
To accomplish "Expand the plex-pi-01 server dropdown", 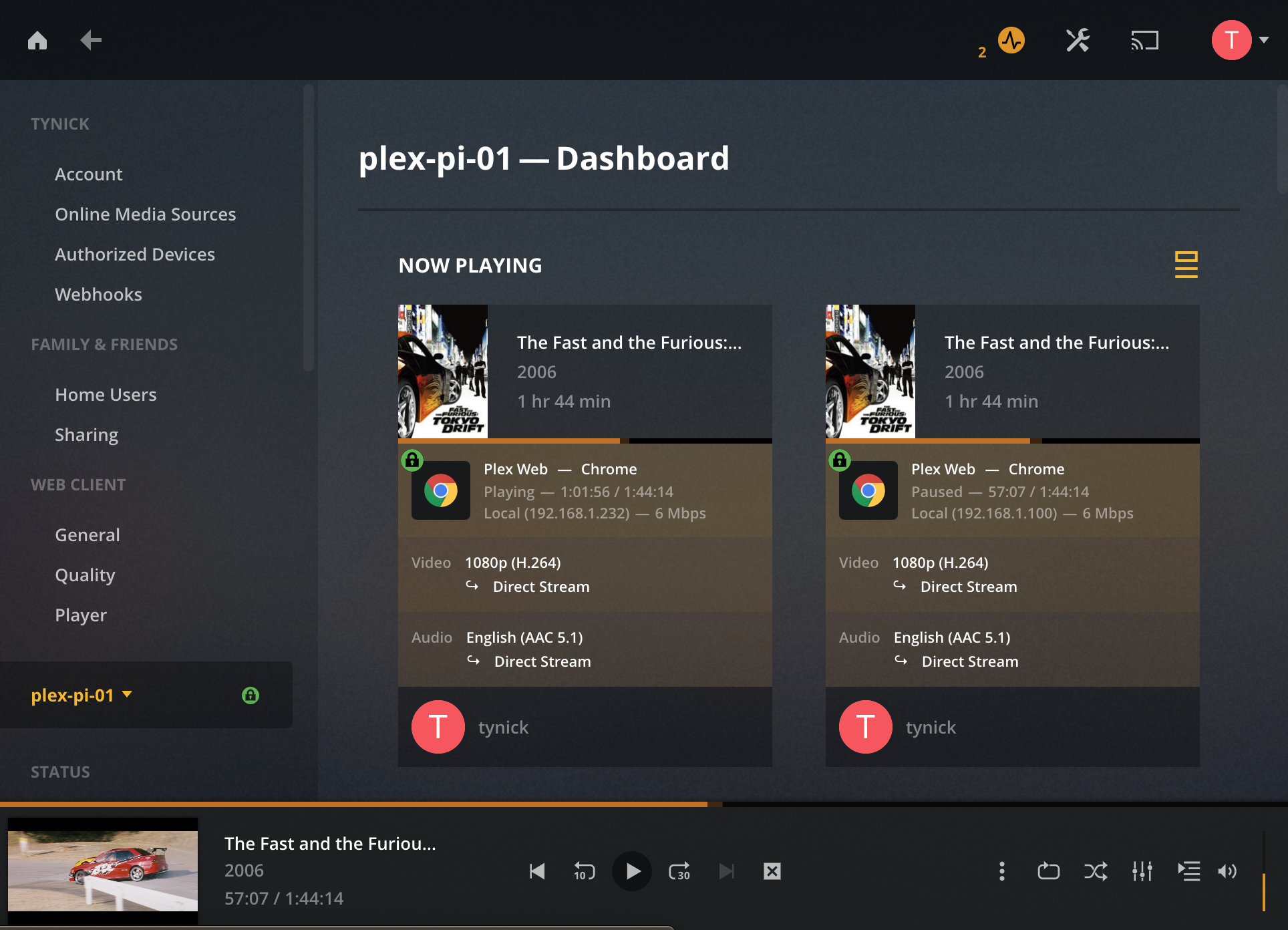I will [x=126, y=694].
